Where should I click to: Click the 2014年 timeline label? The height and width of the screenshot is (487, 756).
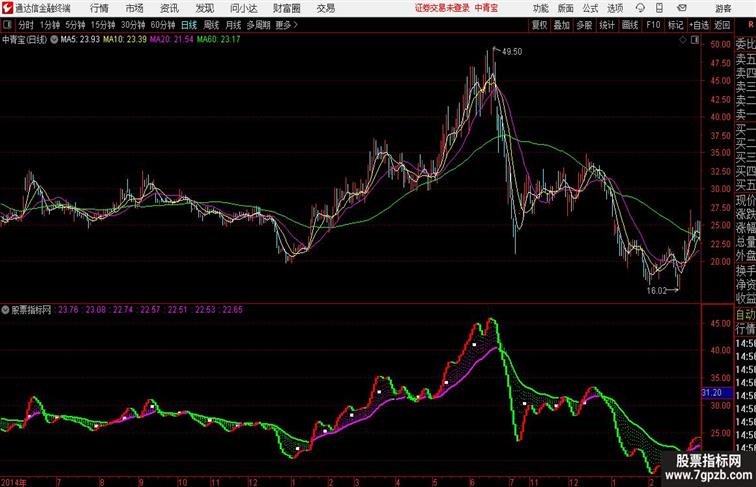(14, 482)
